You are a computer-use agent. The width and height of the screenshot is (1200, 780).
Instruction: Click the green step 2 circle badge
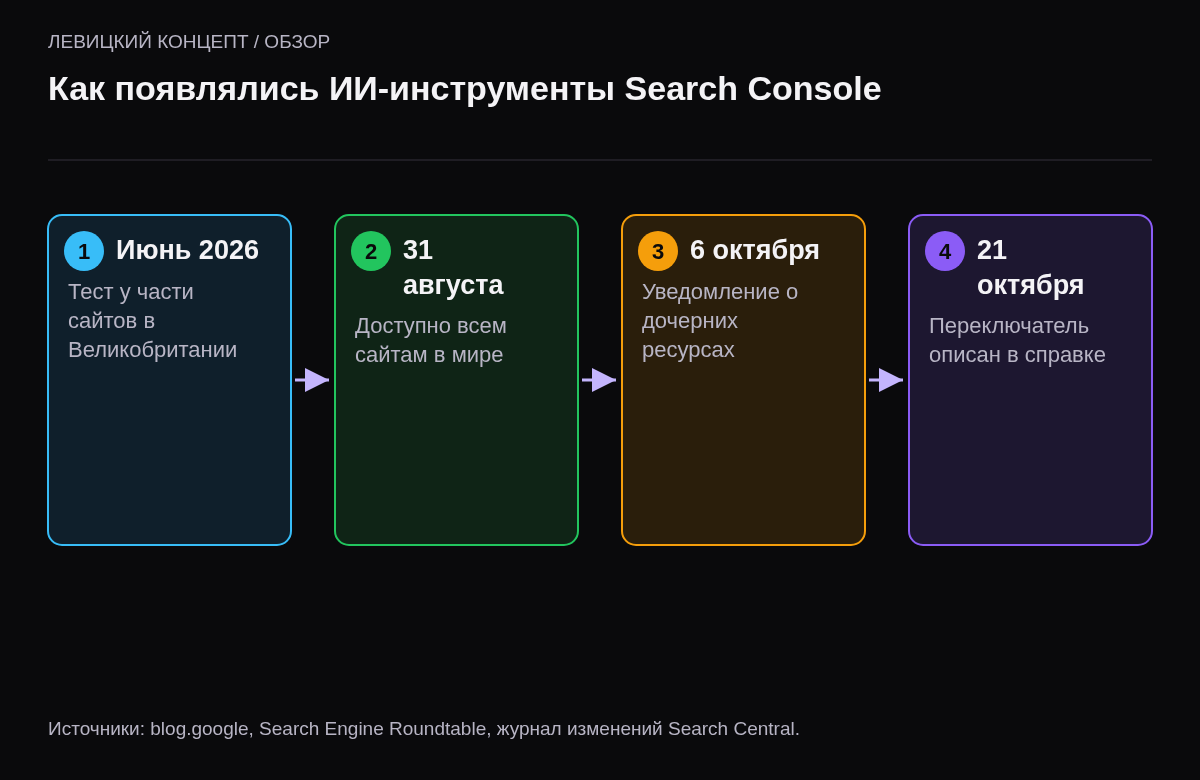(x=371, y=251)
